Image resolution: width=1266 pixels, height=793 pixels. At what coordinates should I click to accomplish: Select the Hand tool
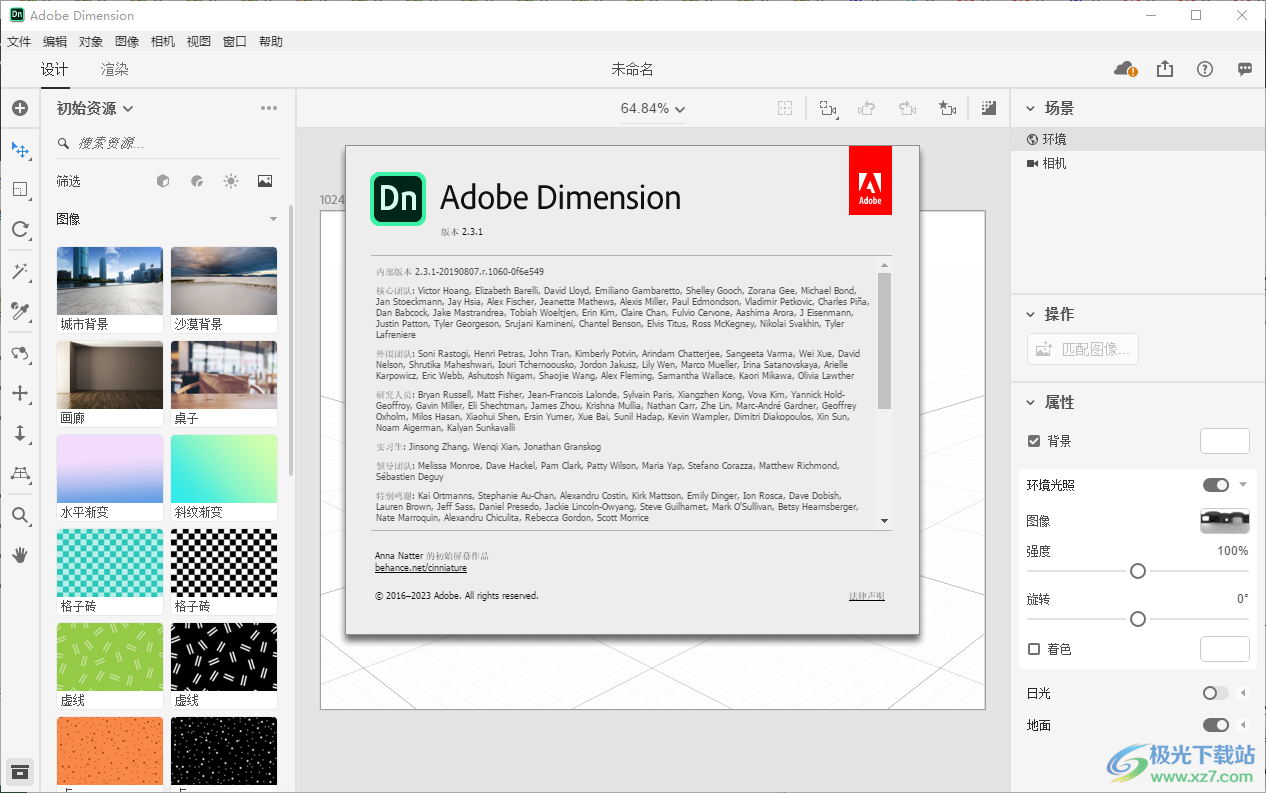click(x=19, y=555)
